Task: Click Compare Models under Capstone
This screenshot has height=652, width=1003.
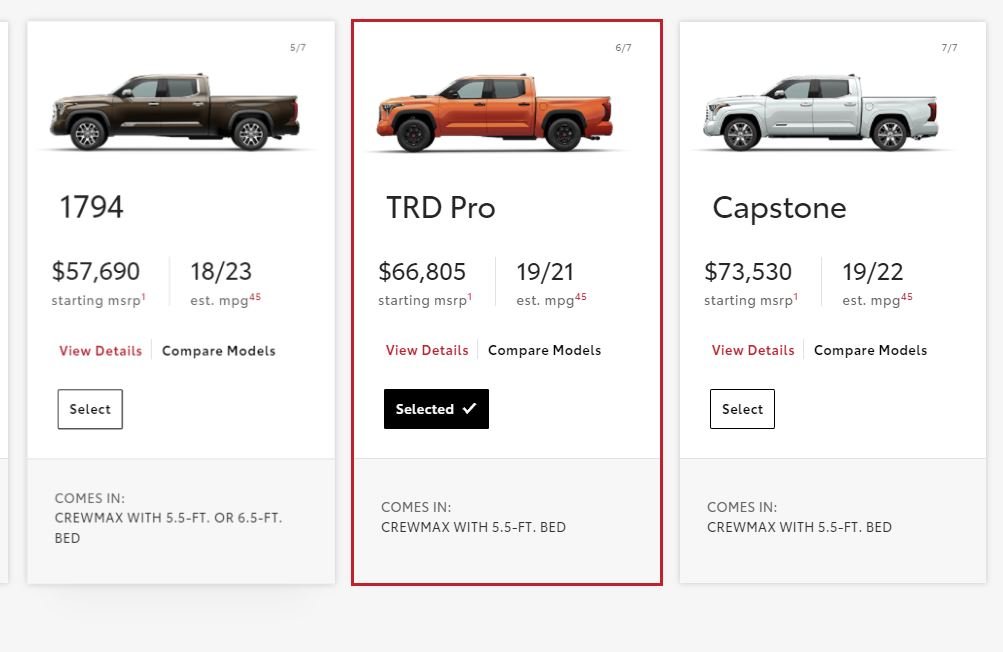Action: click(x=871, y=350)
